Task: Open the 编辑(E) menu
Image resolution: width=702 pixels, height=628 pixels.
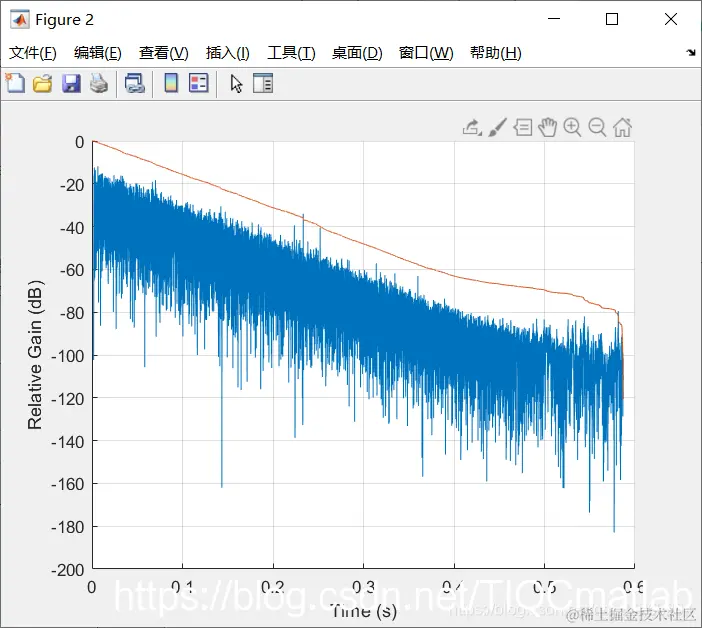Action: point(98,53)
